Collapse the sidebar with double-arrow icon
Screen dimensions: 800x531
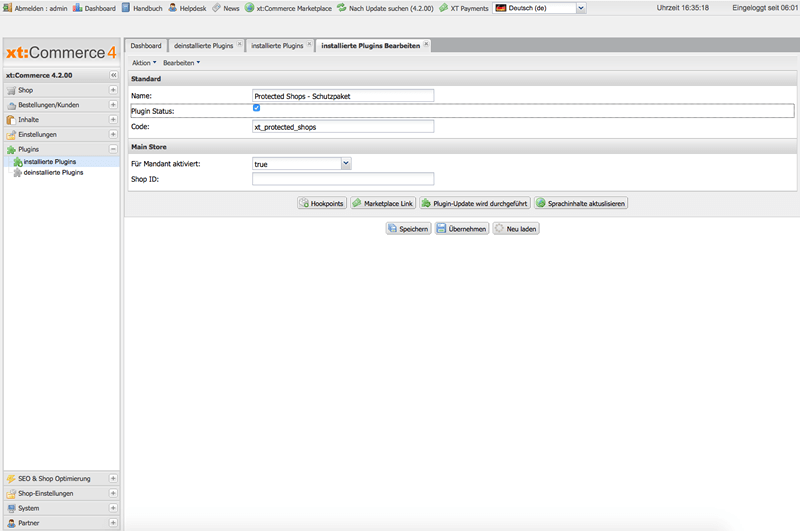pos(113,75)
